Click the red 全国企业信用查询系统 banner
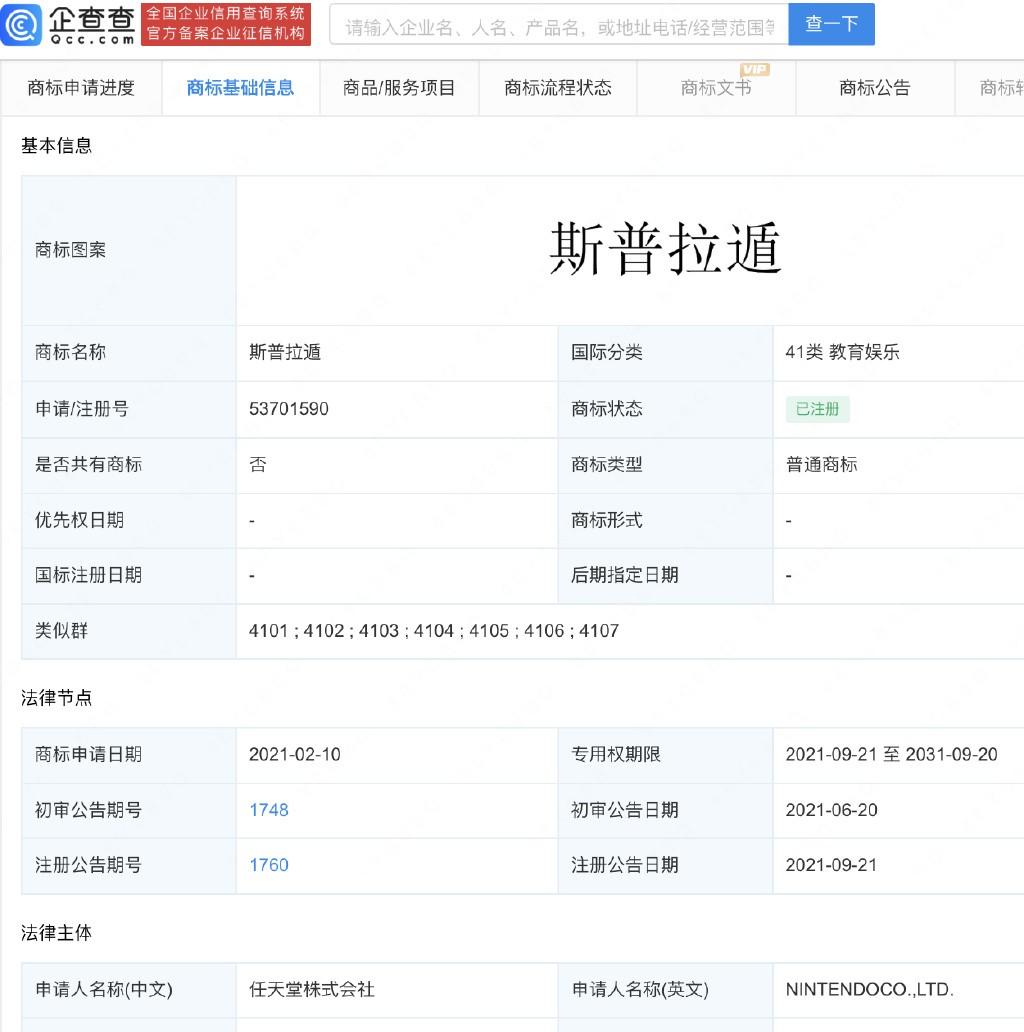The height and width of the screenshot is (1032, 1024). [226, 24]
